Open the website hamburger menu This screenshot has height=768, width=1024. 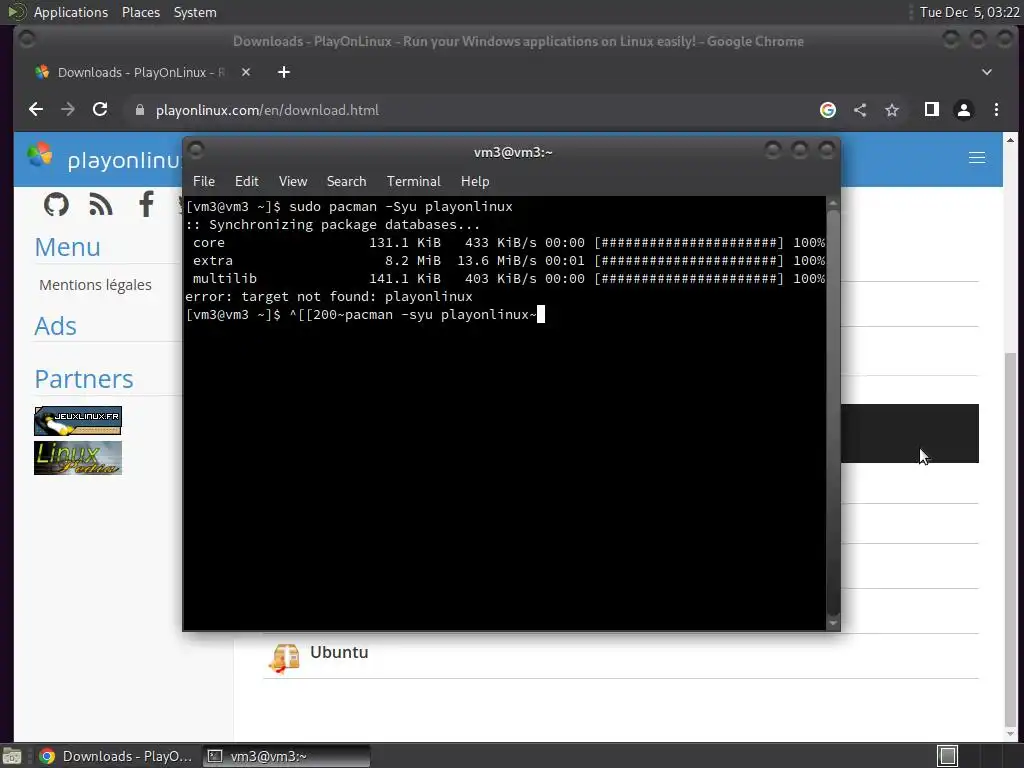[x=977, y=158]
